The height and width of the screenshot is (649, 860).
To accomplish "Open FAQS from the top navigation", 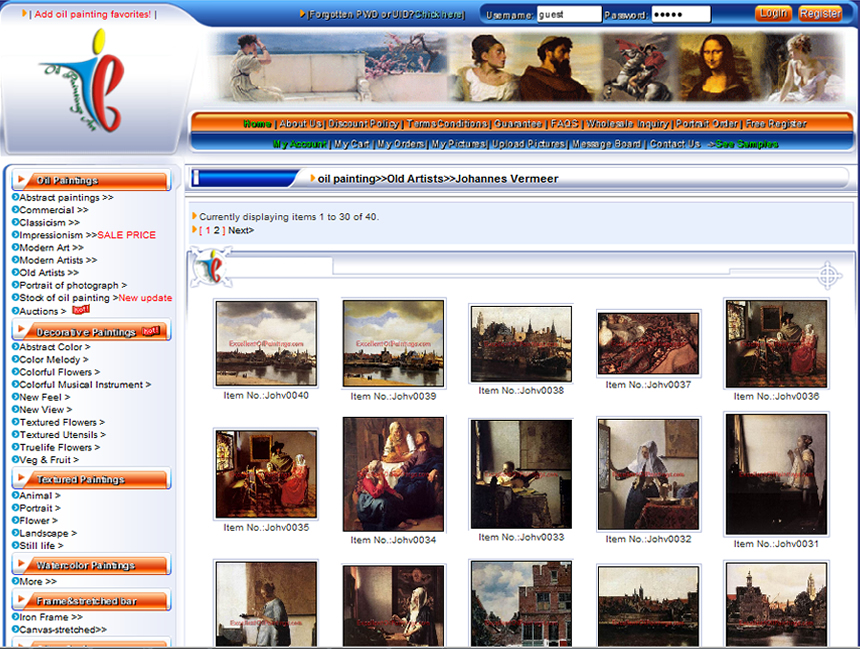I will [x=564, y=124].
